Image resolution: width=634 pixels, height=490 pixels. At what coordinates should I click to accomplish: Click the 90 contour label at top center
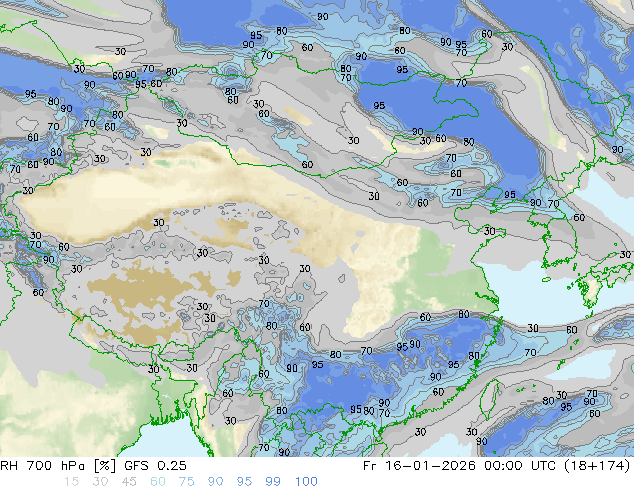coord(321,17)
